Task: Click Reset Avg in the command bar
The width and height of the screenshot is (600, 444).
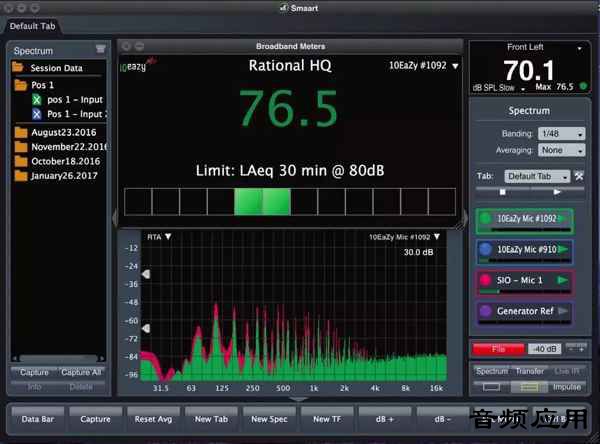Action: coord(153,419)
